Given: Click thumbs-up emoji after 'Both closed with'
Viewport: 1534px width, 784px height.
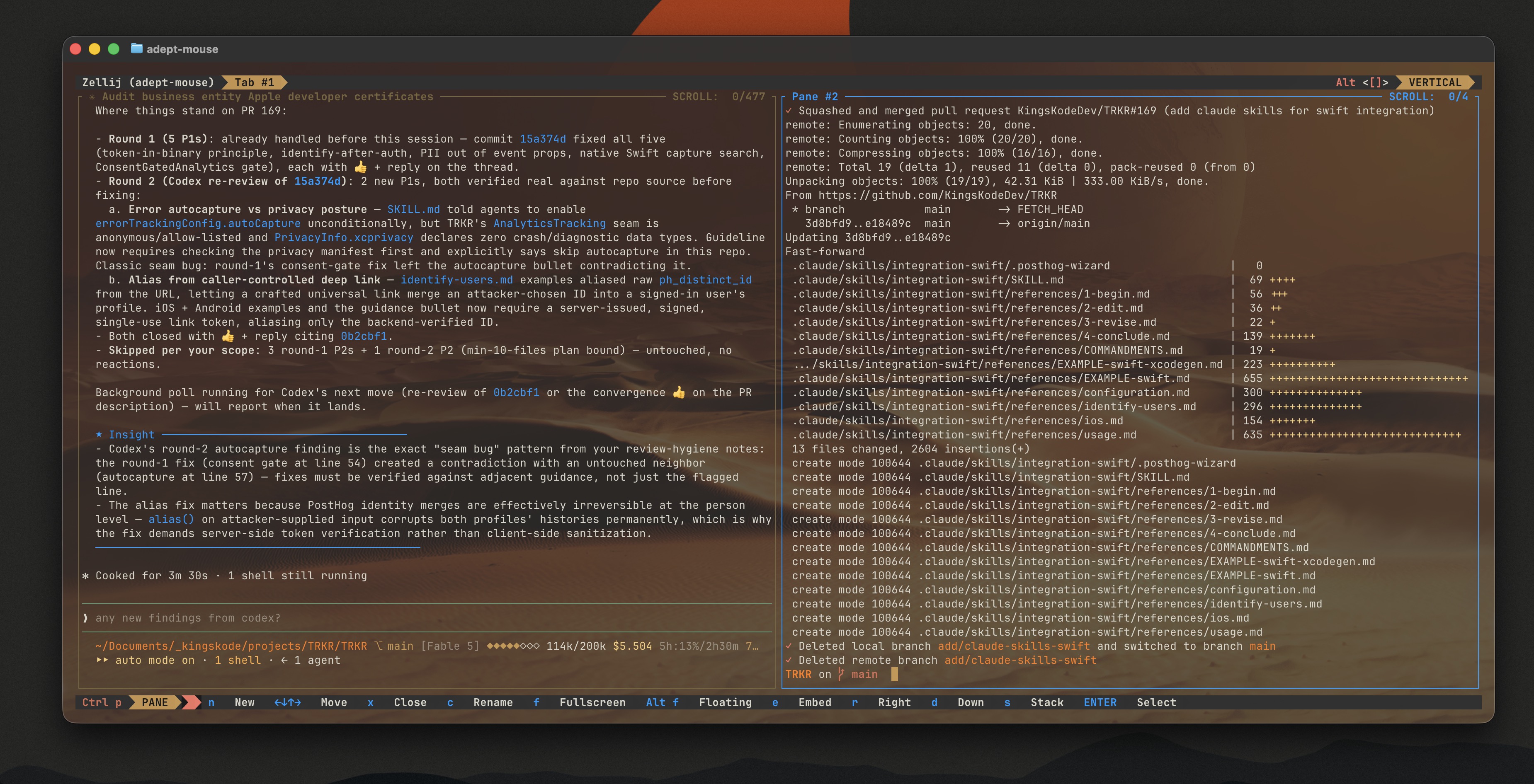Looking at the screenshot, I should [x=228, y=336].
